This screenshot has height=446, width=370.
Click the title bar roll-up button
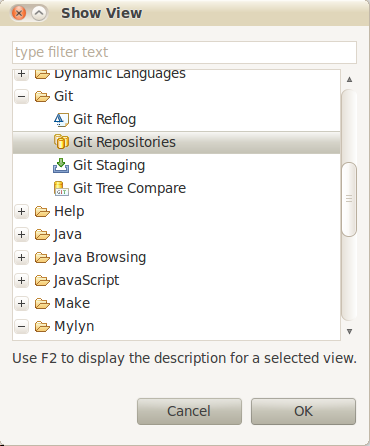pyautogui.click(x=39, y=13)
